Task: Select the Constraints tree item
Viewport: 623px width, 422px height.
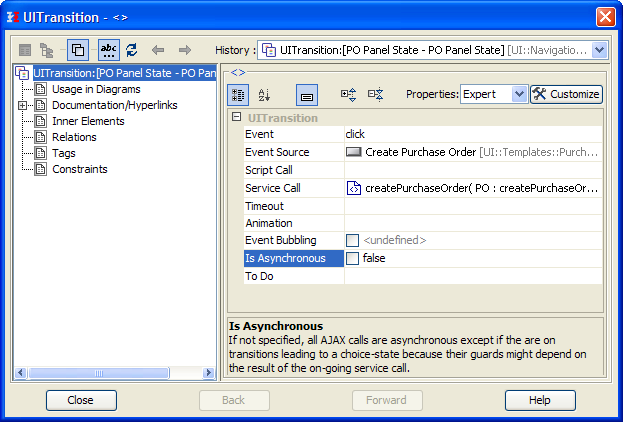Action: click(79, 169)
